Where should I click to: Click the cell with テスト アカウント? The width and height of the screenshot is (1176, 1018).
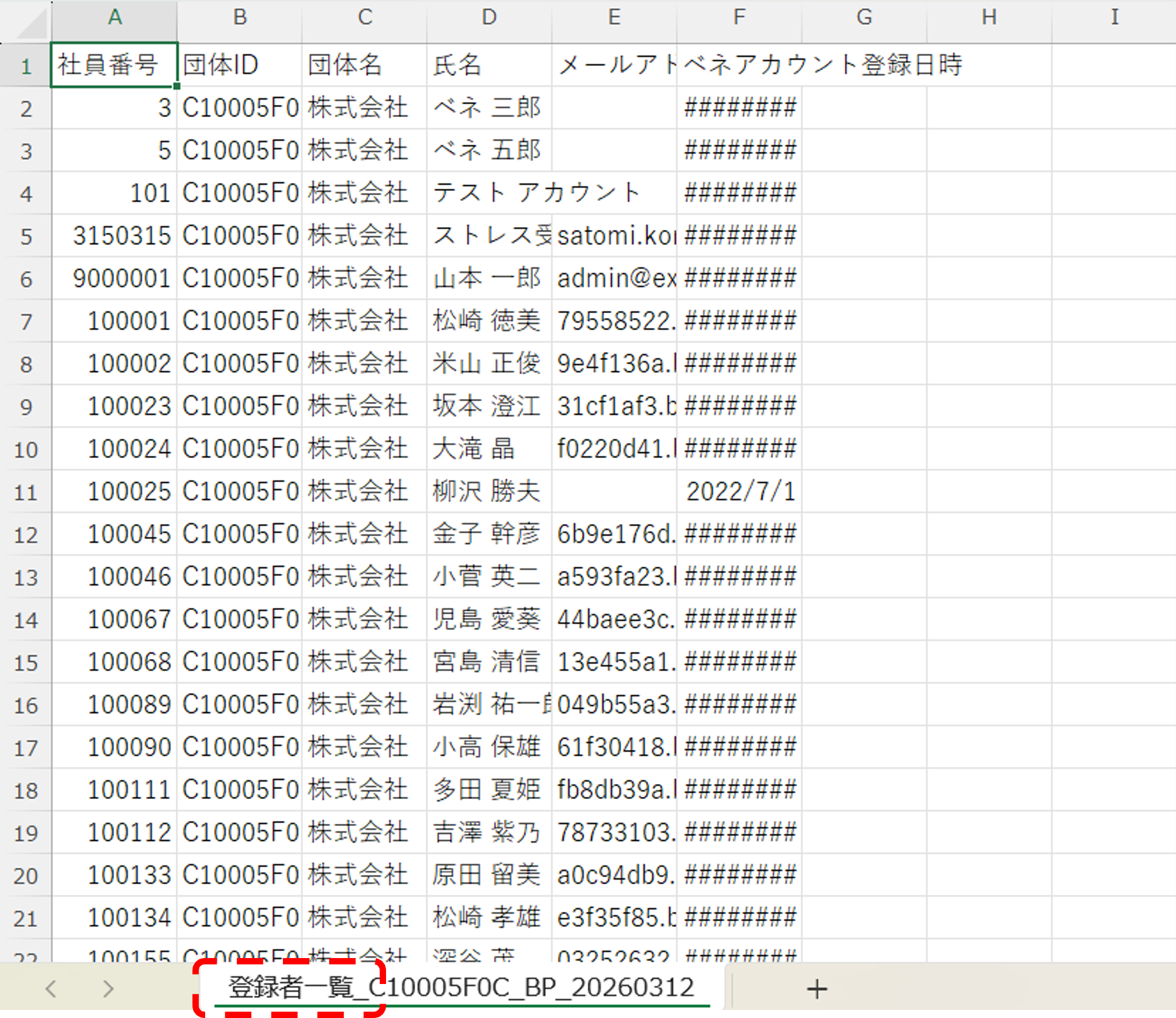[489, 193]
